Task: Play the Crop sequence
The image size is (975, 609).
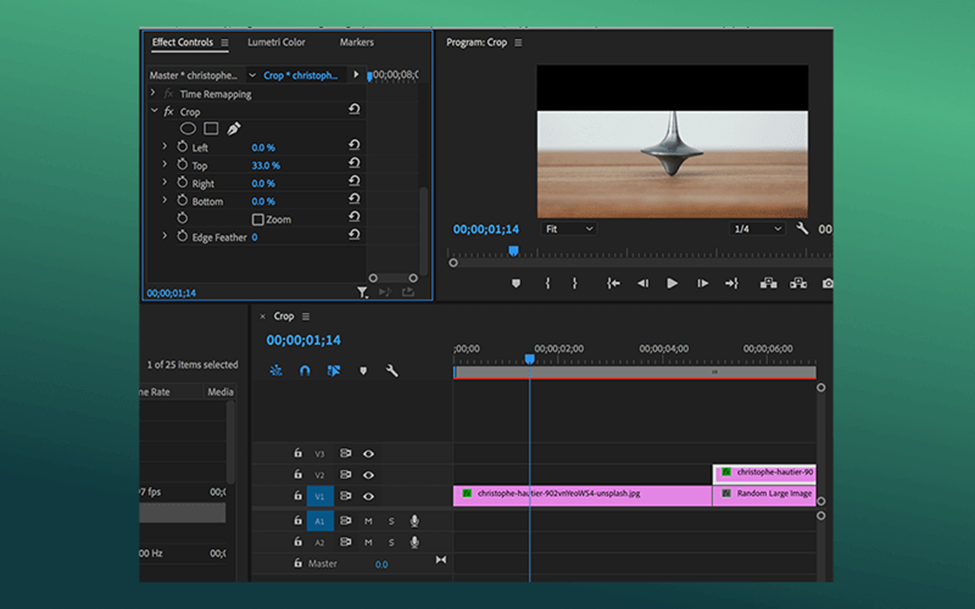Action: (x=672, y=283)
